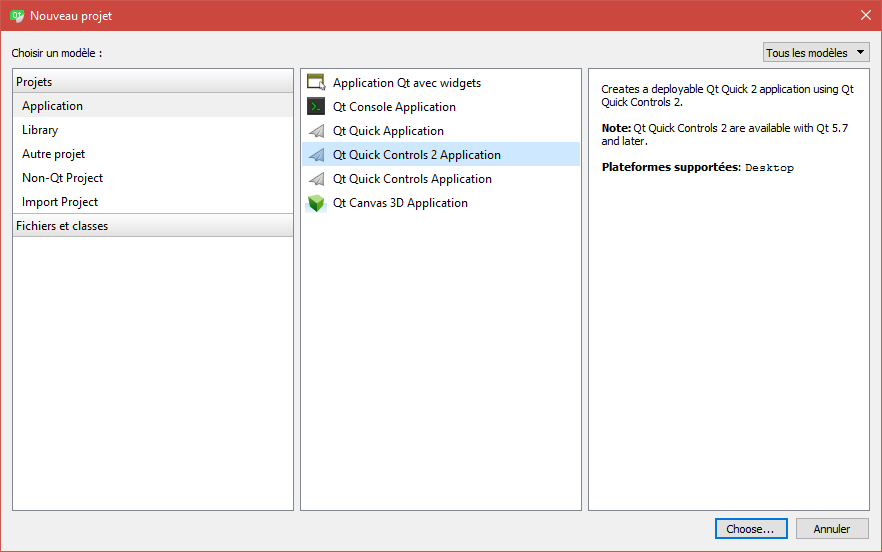Click the Qt Quick Controls 2 Application icon

(316, 155)
